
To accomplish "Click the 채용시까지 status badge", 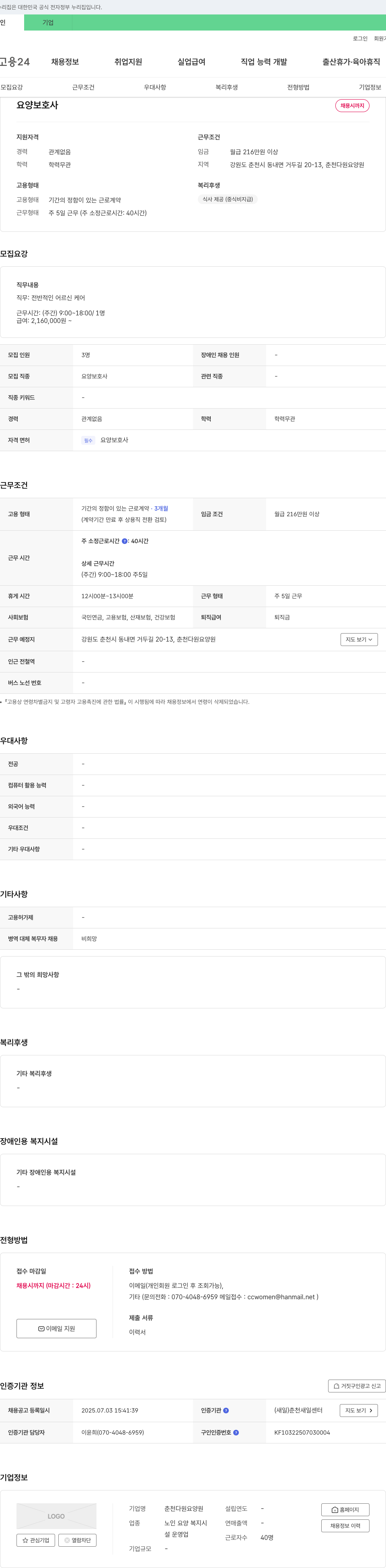I will click(352, 106).
